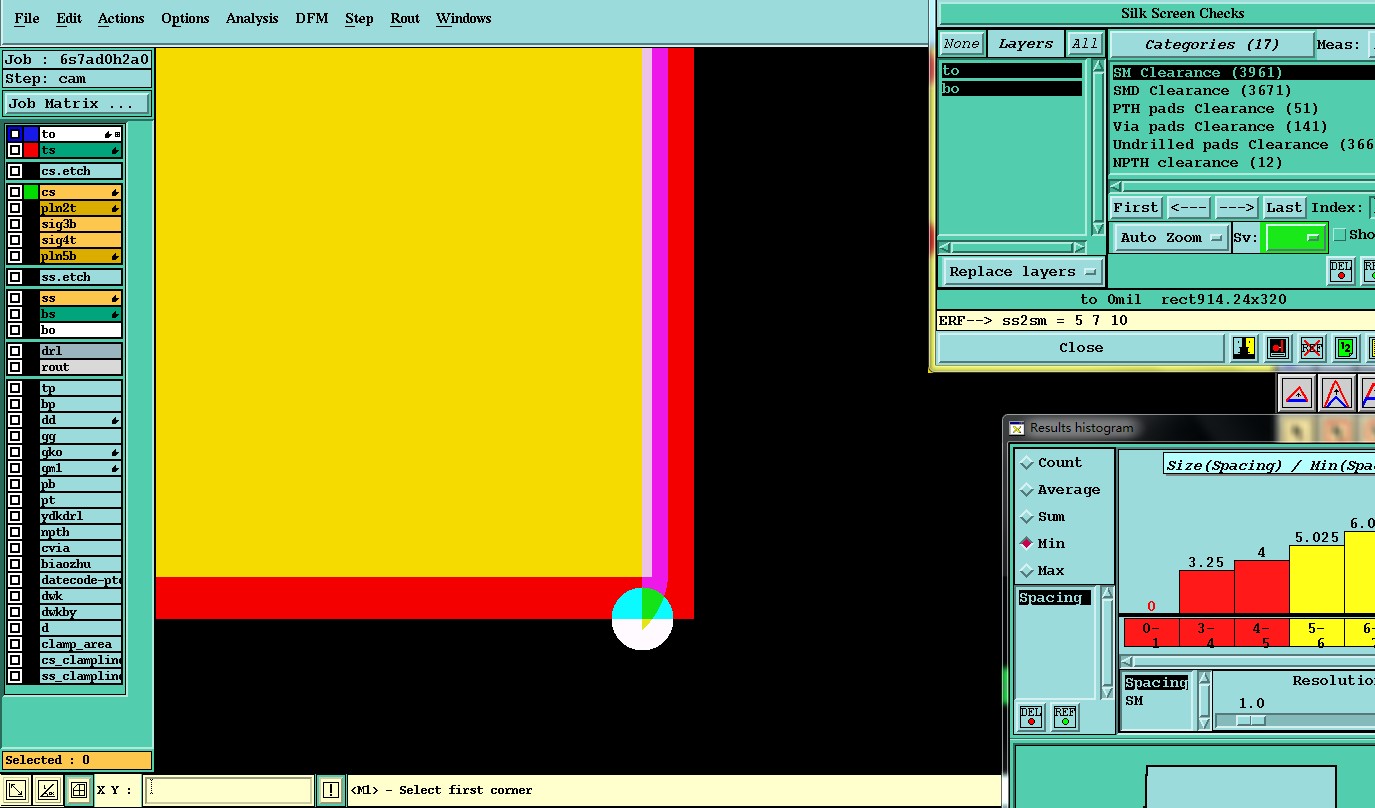The width and height of the screenshot is (1375, 808).
Task: Click the Close button in Silk Screen Checks
Action: coord(1081,348)
